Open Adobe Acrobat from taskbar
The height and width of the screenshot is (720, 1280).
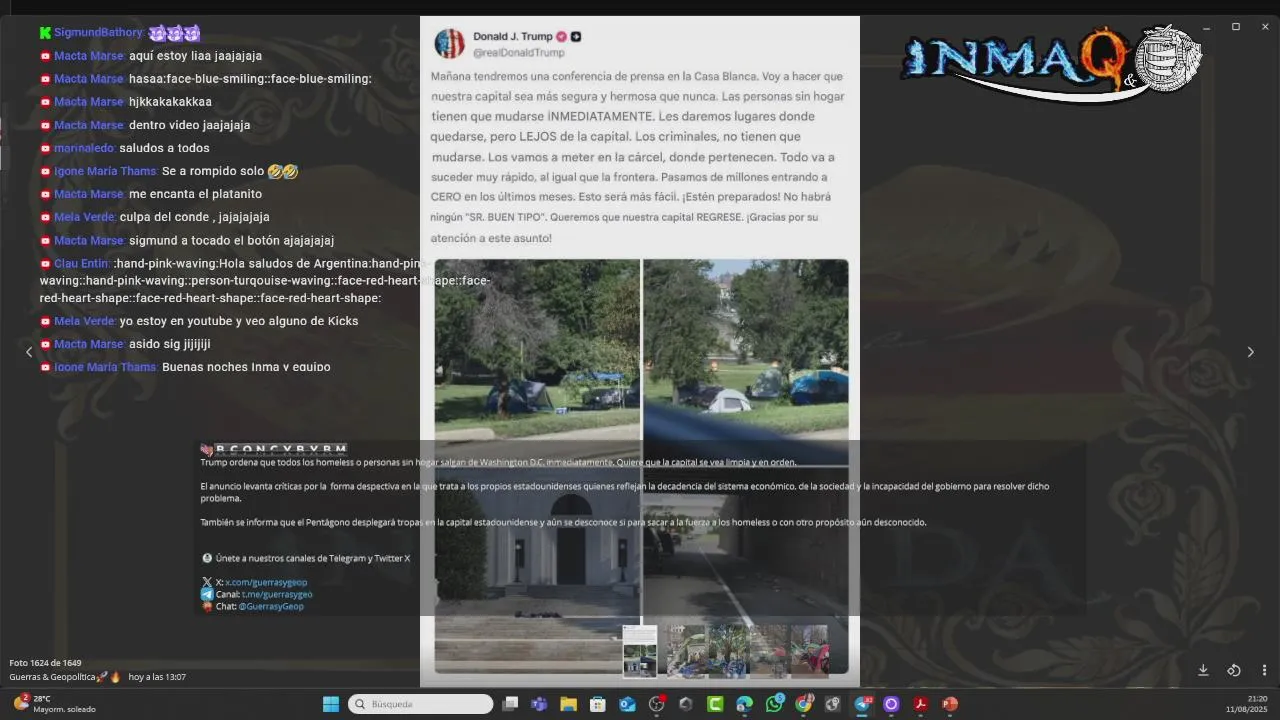click(920, 704)
